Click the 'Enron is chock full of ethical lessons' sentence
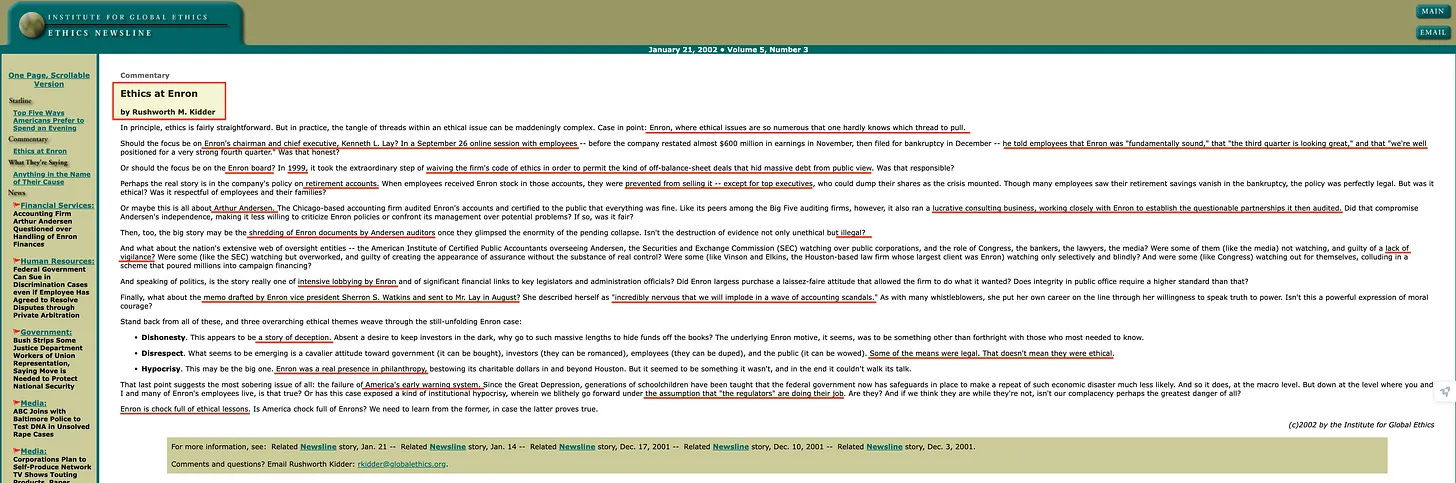Viewport: 1456px width, 483px height. (x=185, y=410)
